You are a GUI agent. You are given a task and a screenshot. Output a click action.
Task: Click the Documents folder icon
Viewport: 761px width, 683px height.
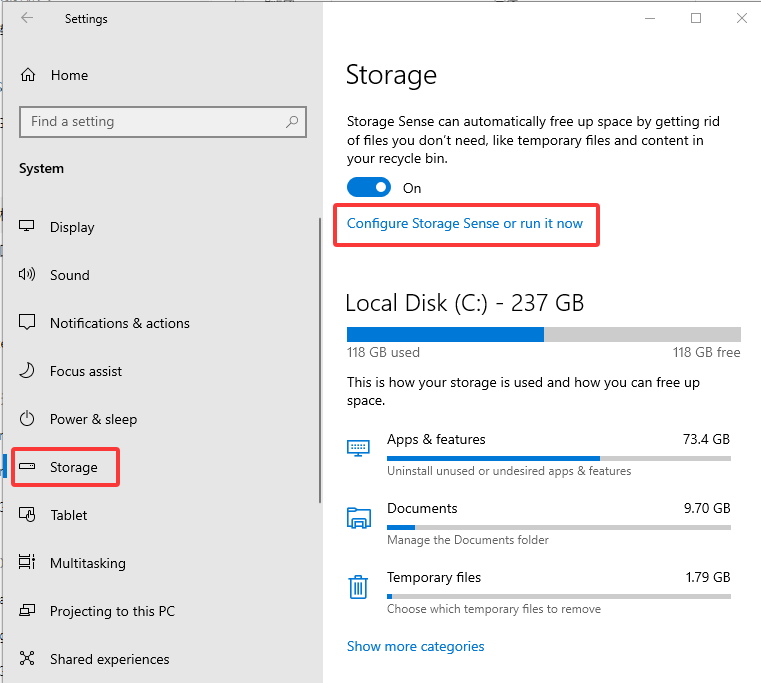pos(358,517)
